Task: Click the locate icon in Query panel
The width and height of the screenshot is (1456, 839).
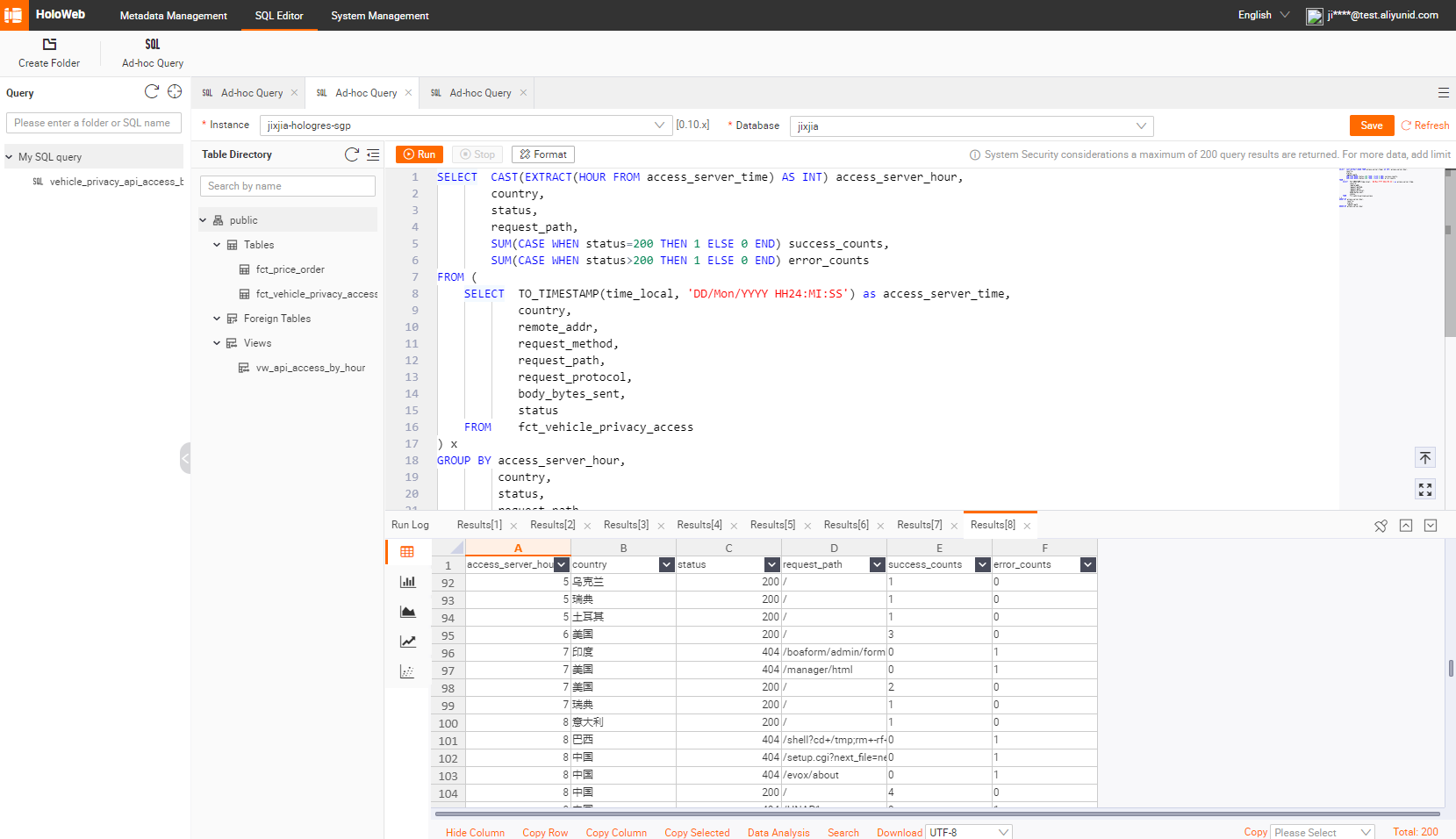Action: click(x=175, y=91)
